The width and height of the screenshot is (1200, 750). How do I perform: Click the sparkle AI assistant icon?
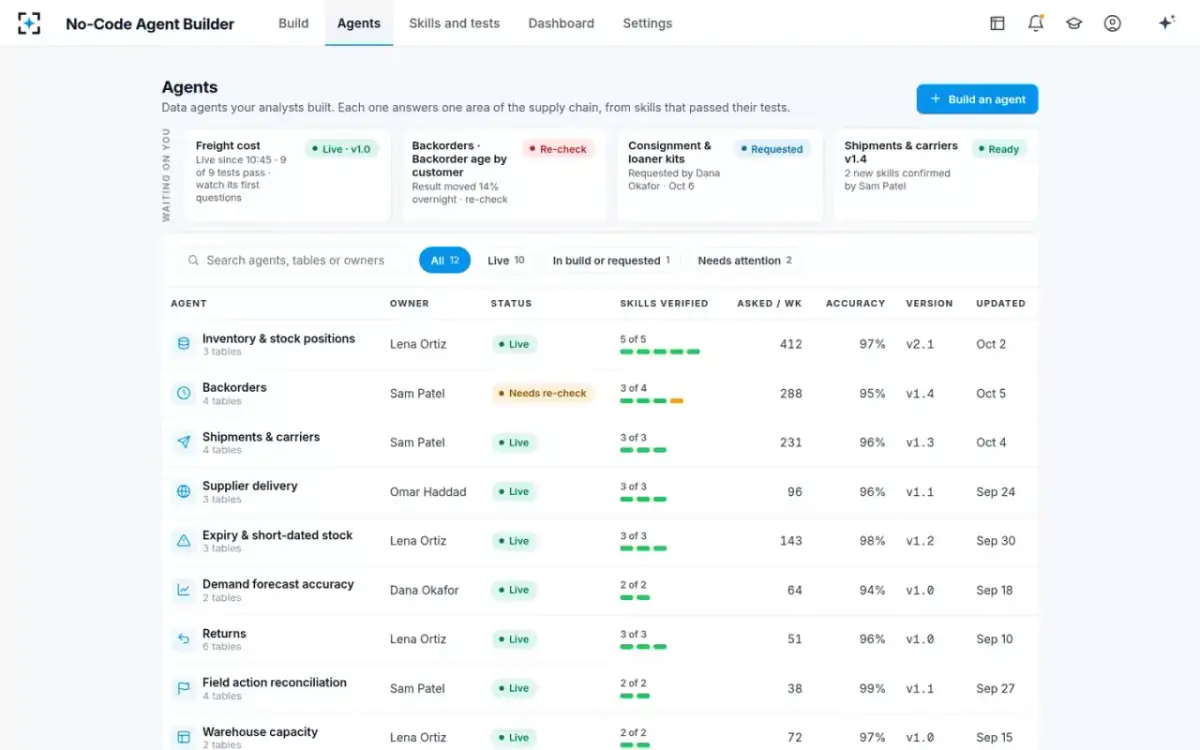(x=1166, y=23)
